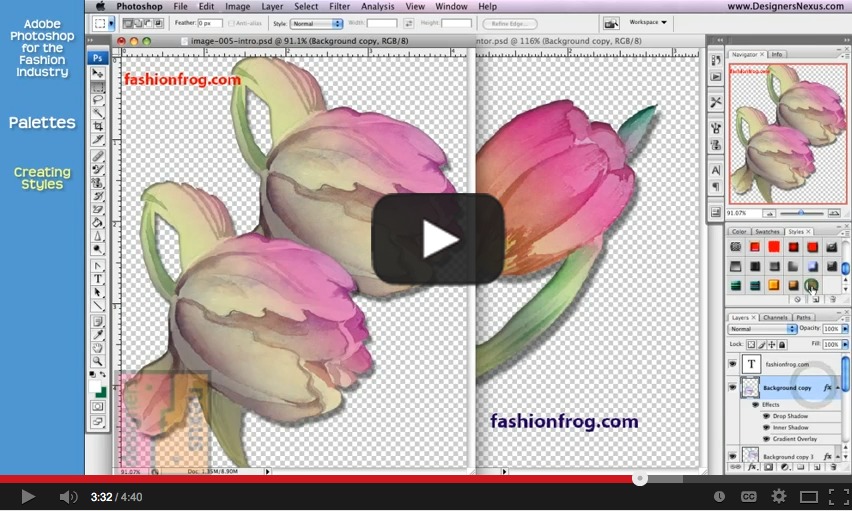Toggle Gradient Overlay effect visibility
The image size is (852, 511).
[x=766, y=439]
